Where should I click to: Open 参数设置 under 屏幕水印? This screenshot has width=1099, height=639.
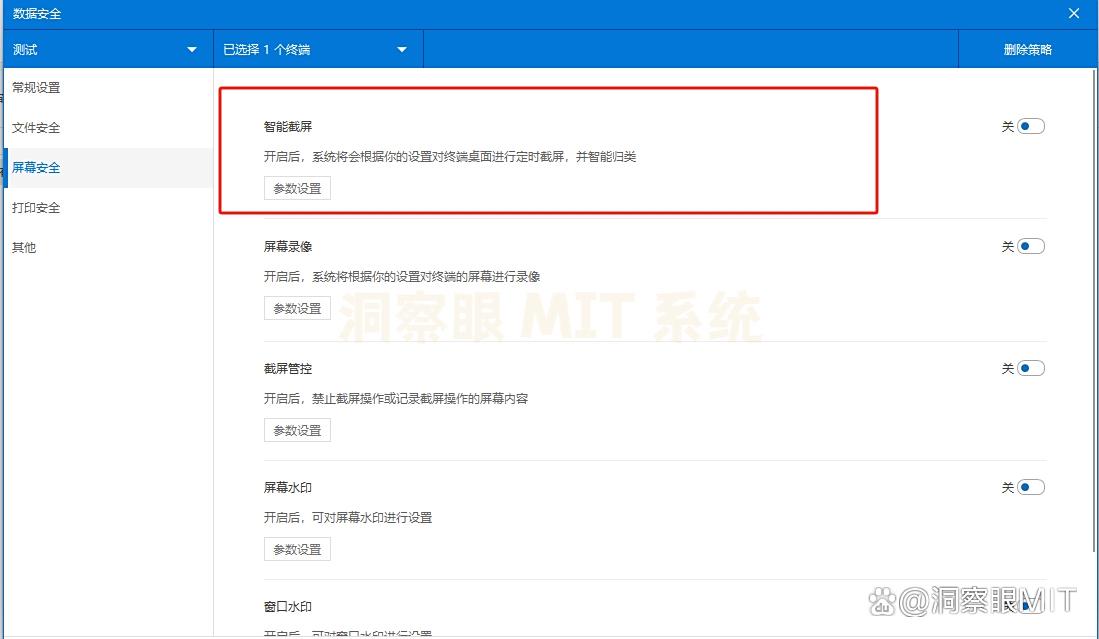(297, 549)
